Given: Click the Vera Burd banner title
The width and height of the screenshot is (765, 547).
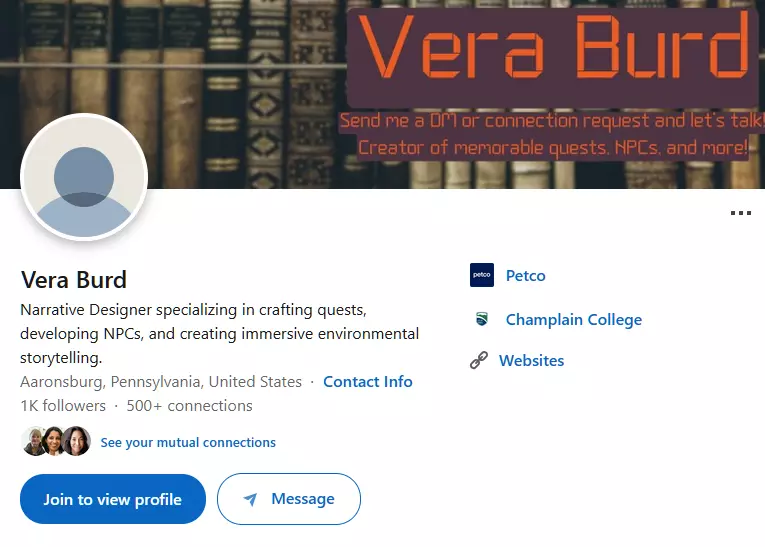Looking at the screenshot, I should [553, 50].
